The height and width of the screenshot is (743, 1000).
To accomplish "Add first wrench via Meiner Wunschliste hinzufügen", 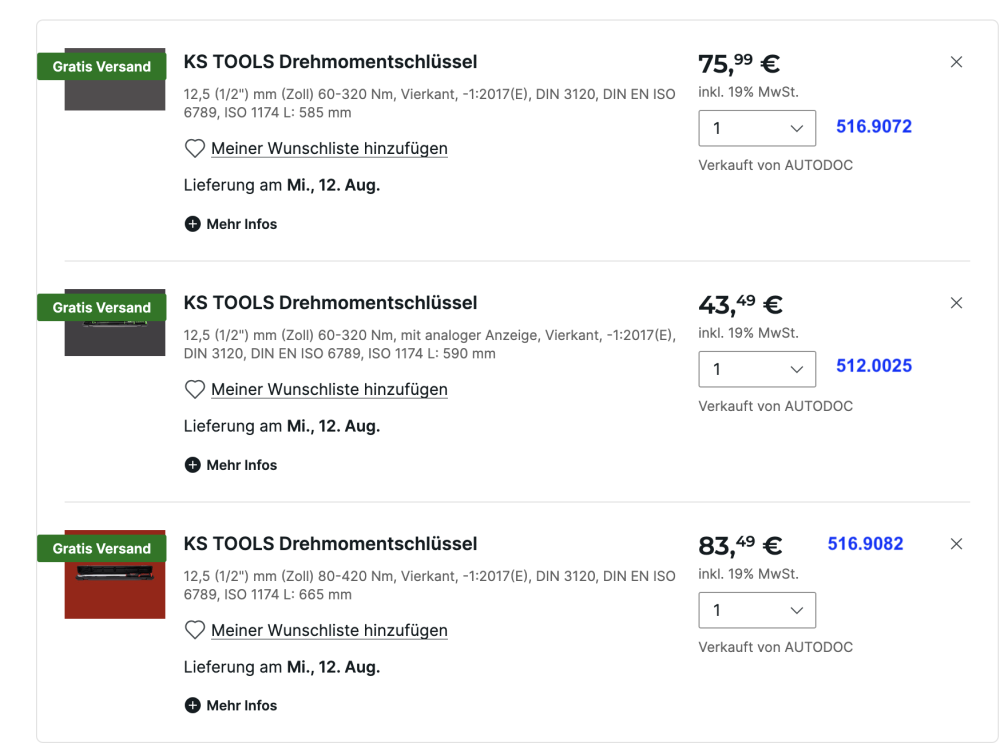I will (x=329, y=149).
